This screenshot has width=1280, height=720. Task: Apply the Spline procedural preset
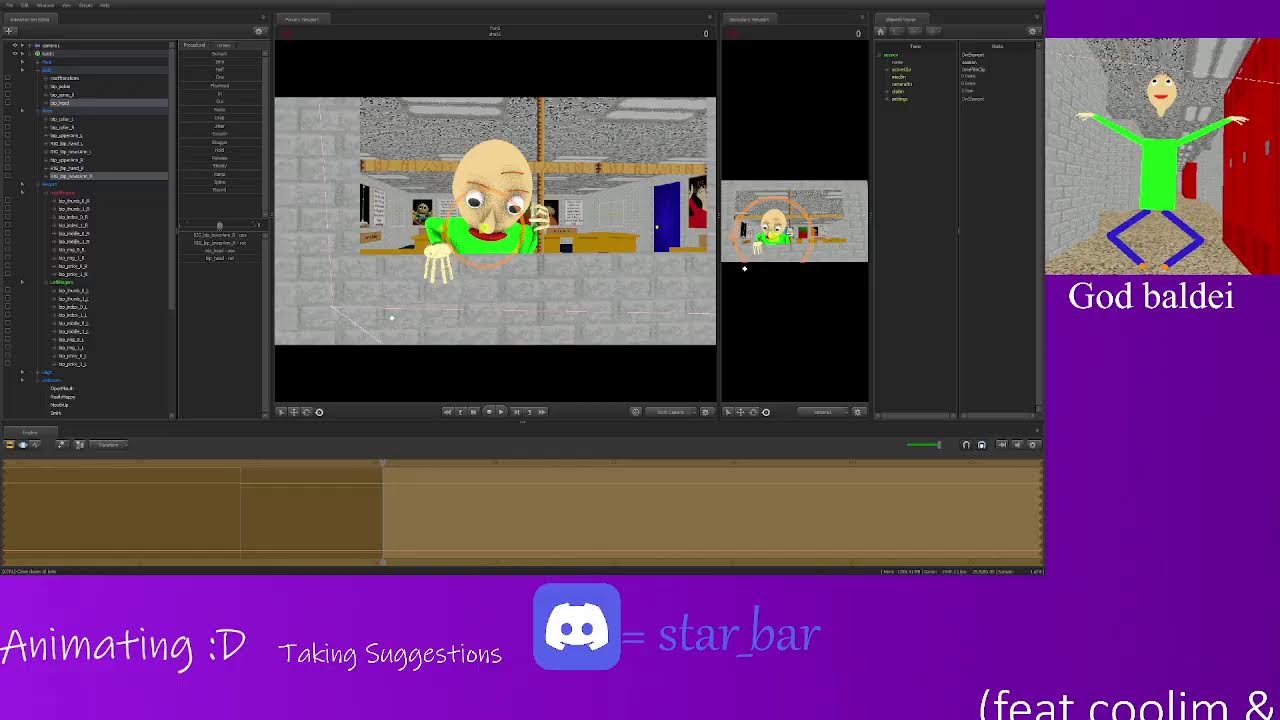pyautogui.click(x=220, y=182)
